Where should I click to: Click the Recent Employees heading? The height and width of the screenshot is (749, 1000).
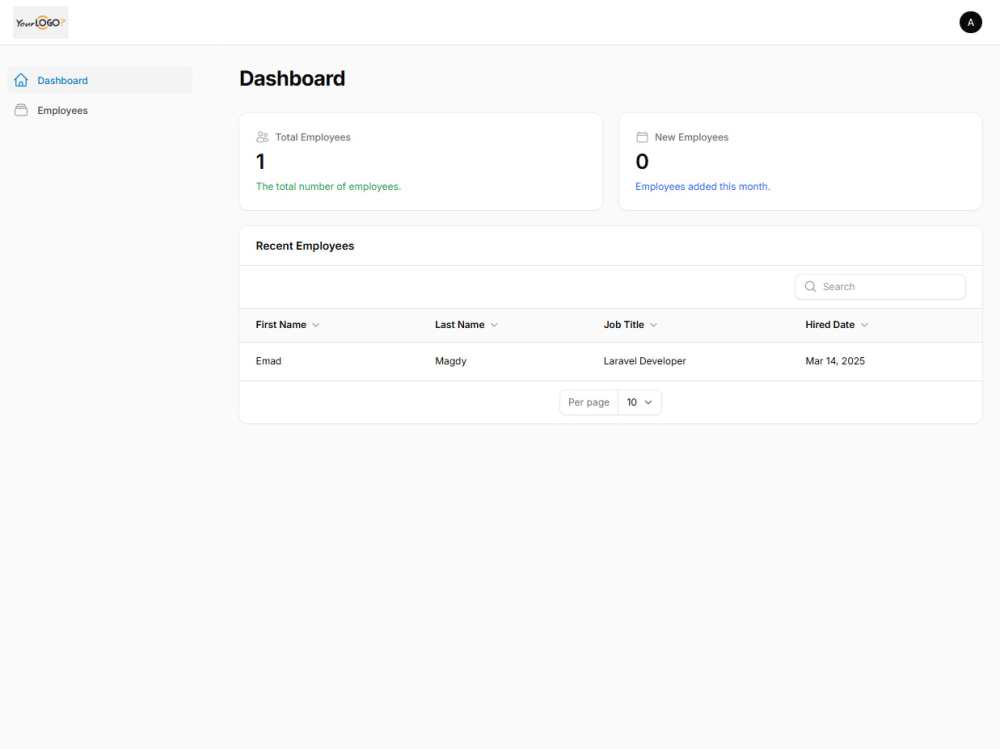point(305,246)
